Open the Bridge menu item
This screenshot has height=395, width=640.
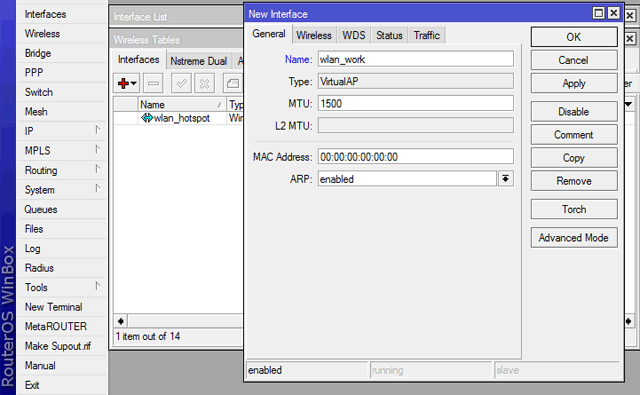[62, 53]
